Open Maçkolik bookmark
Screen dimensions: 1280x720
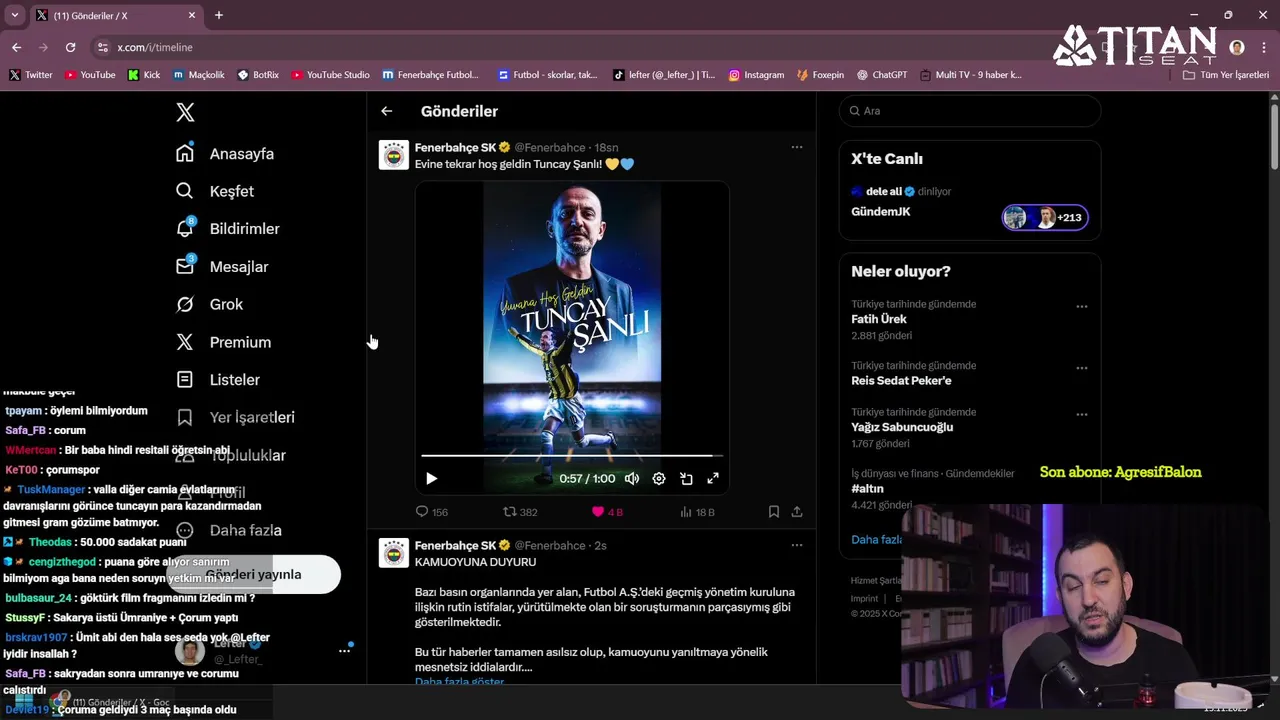point(198,75)
